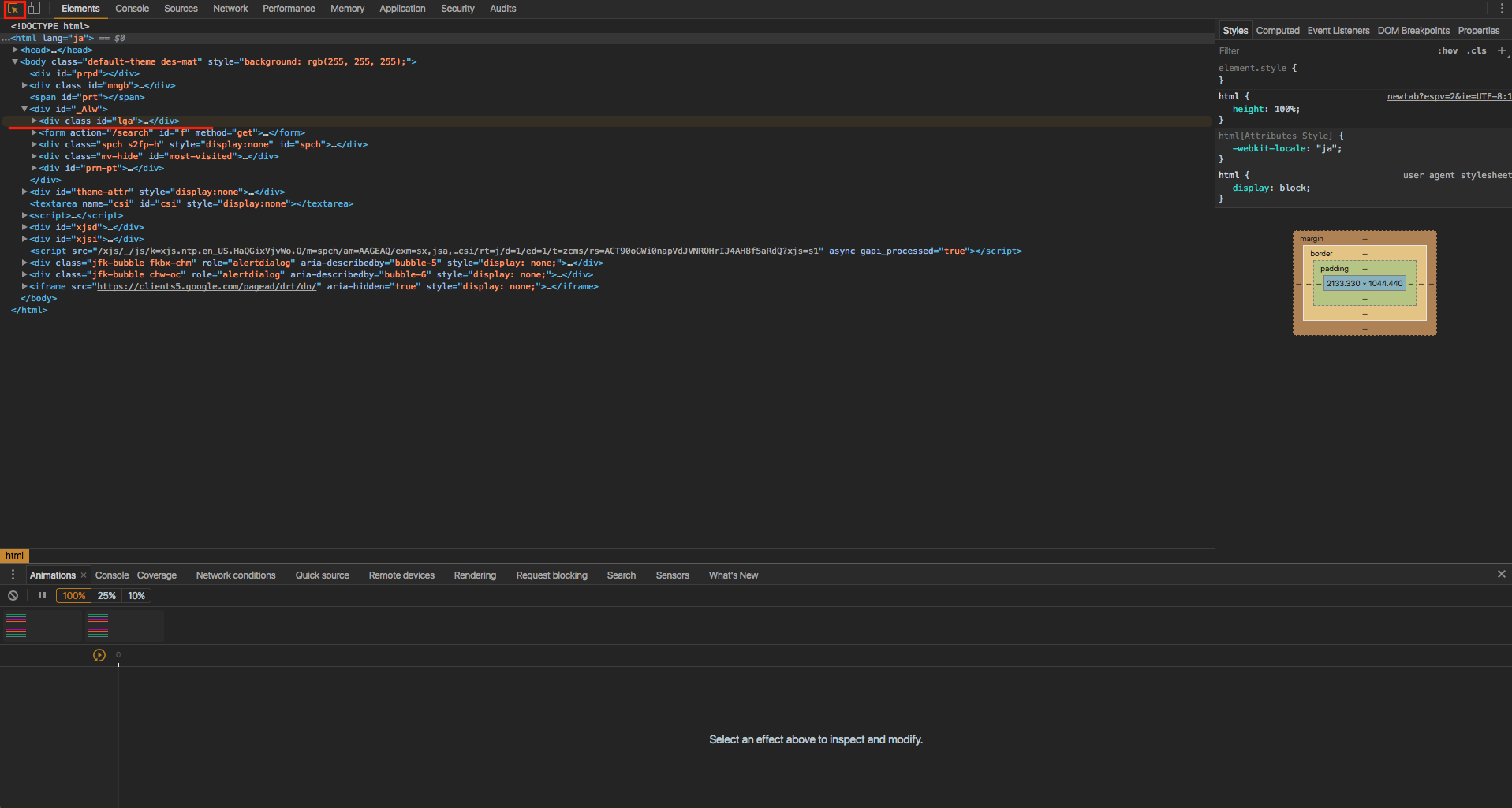Open the Network panel tab

(230, 9)
